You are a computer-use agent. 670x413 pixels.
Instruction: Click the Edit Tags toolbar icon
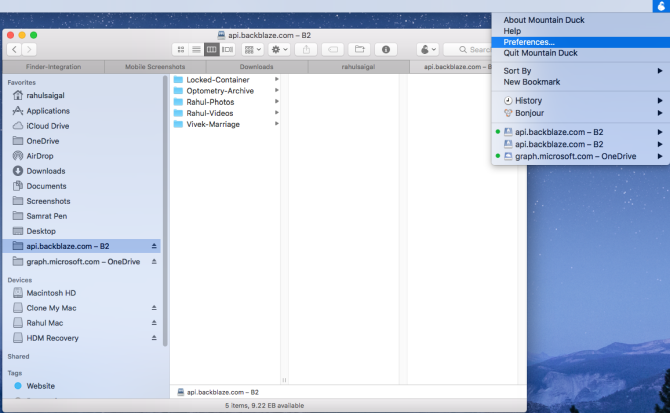tap(333, 48)
